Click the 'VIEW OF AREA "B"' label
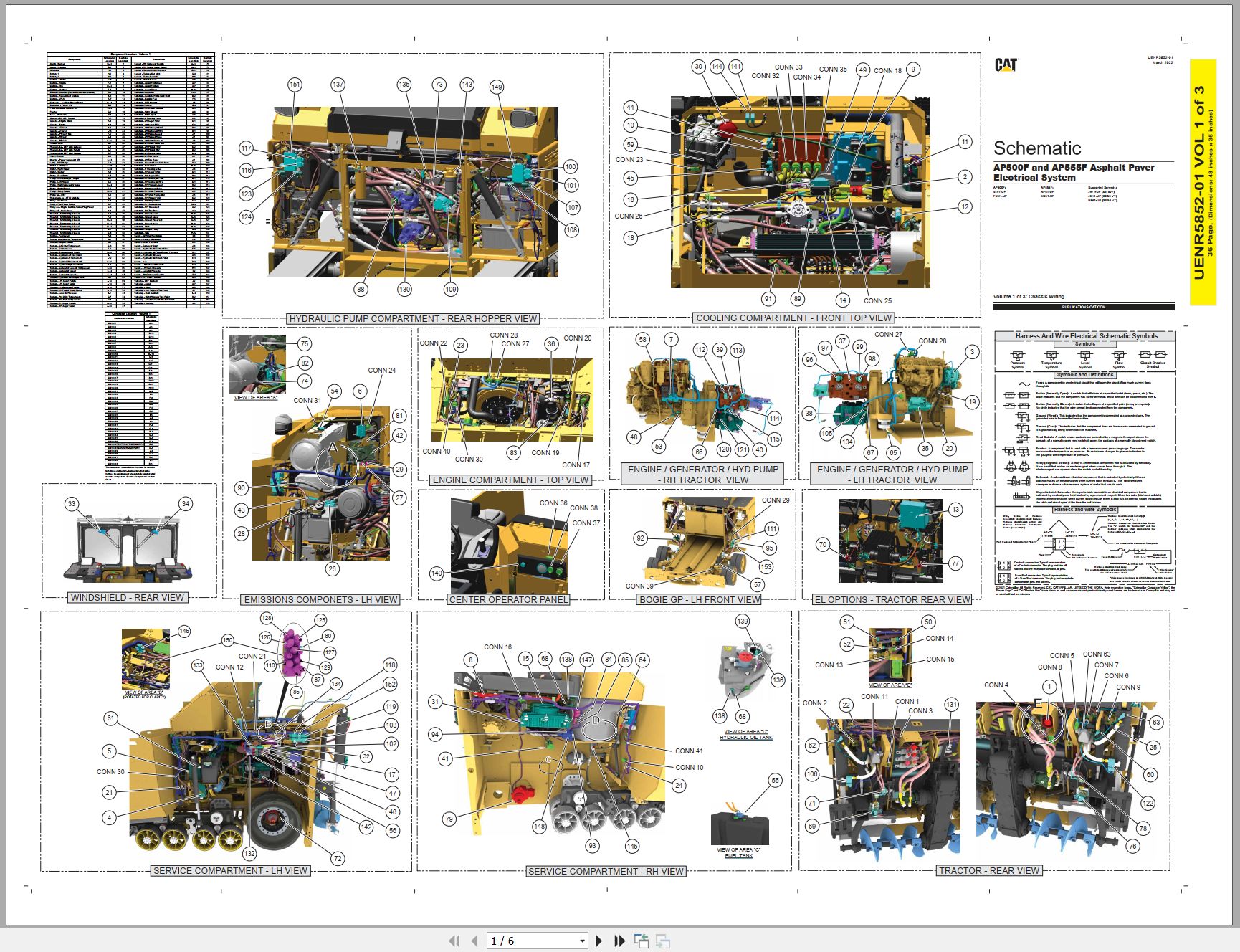 pos(145,694)
